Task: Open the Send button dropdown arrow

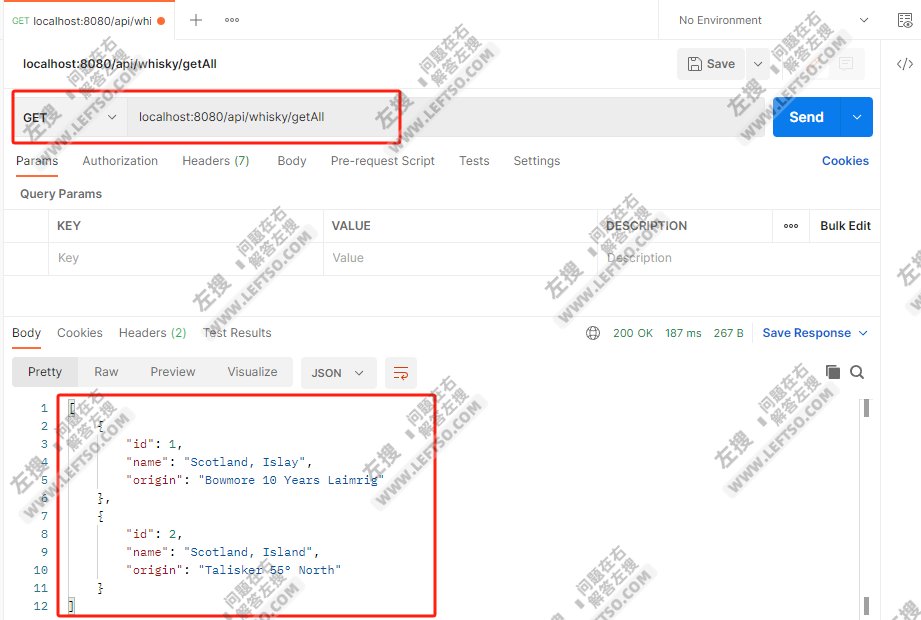Action: [x=857, y=117]
